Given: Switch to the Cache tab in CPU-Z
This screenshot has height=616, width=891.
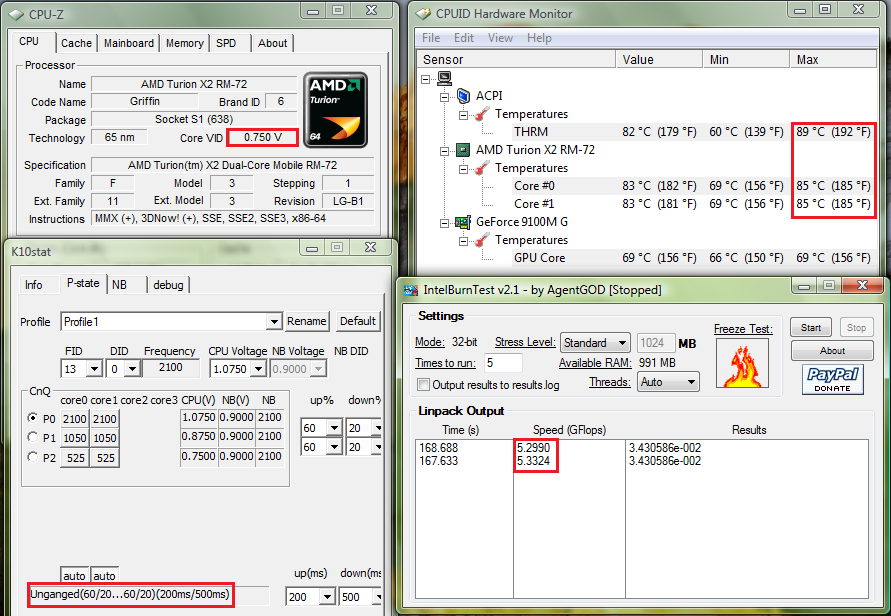Looking at the screenshot, I should (76, 43).
